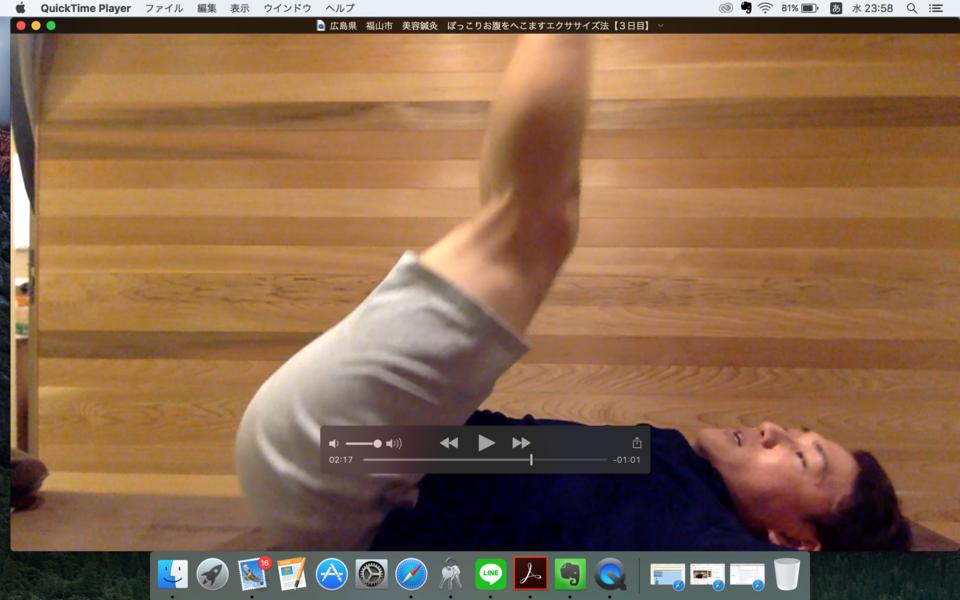Open LINE from the Dock
Screen dimensions: 960x600
click(490, 574)
